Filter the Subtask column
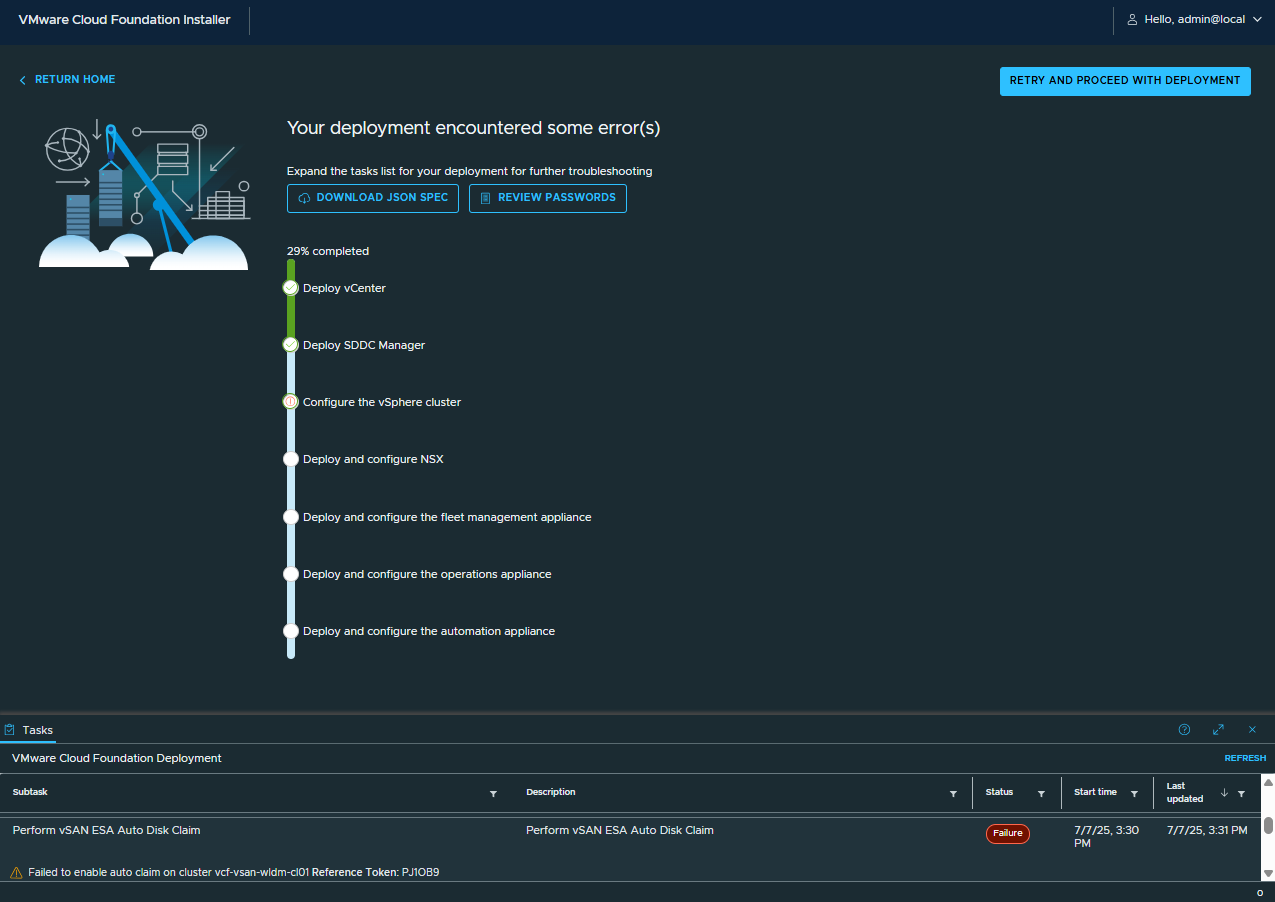Image resolution: width=1275 pixels, height=902 pixels. point(493,793)
